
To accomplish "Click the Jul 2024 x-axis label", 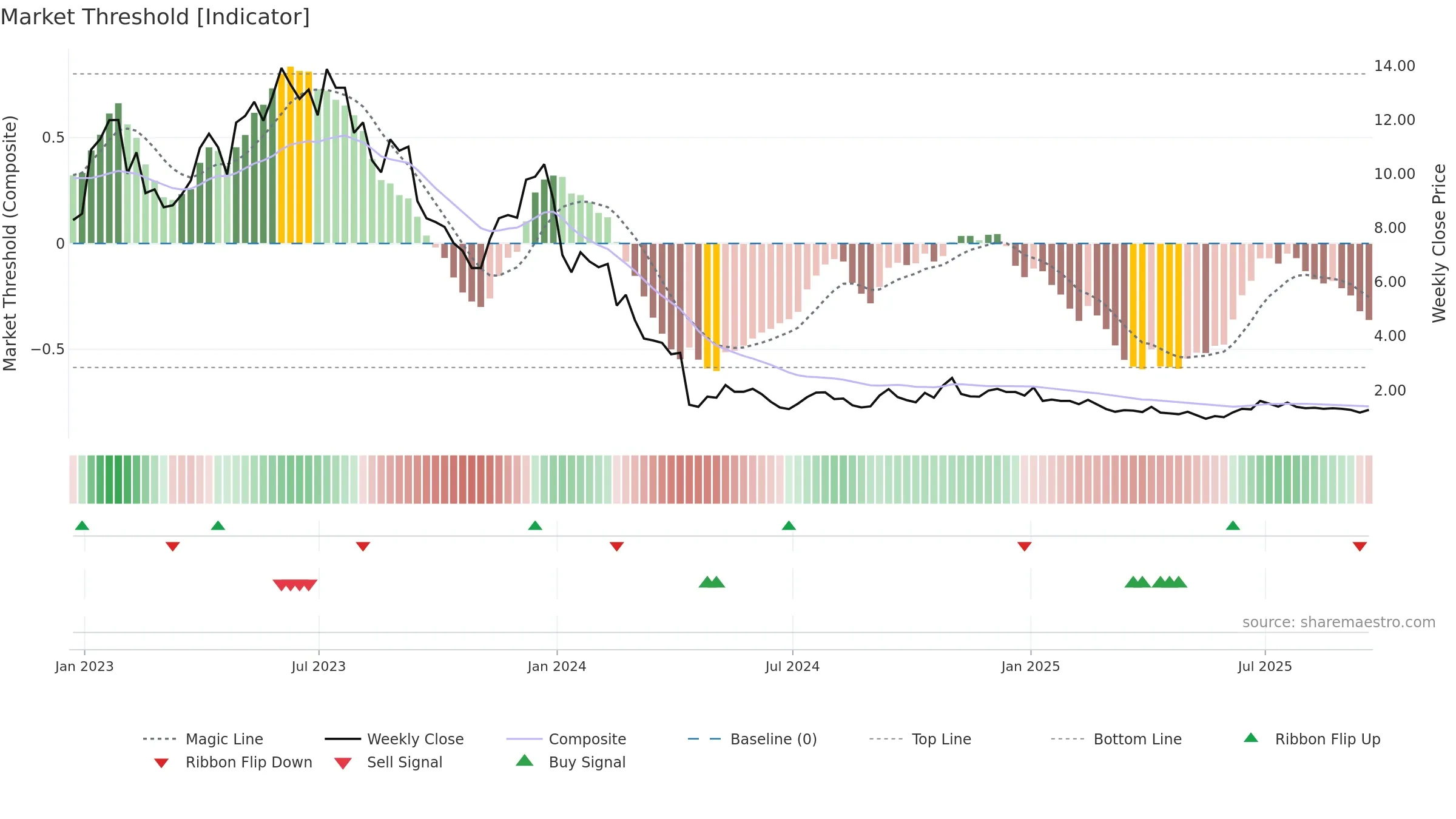I will [x=792, y=667].
